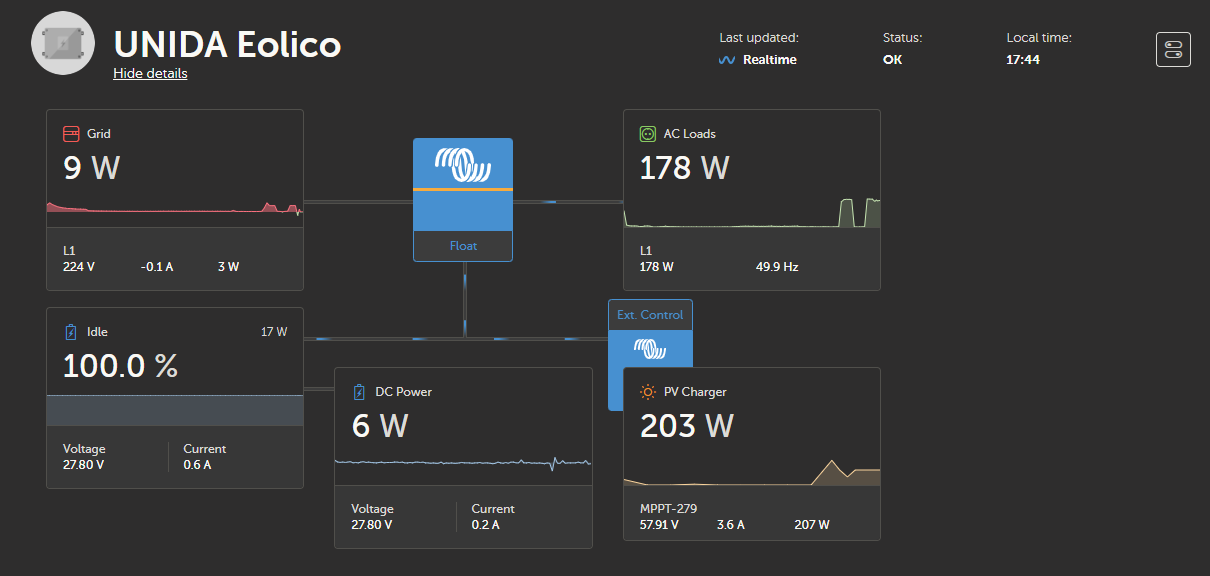
Task: Click the battery icon beside Idle
Action: [x=71, y=332]
